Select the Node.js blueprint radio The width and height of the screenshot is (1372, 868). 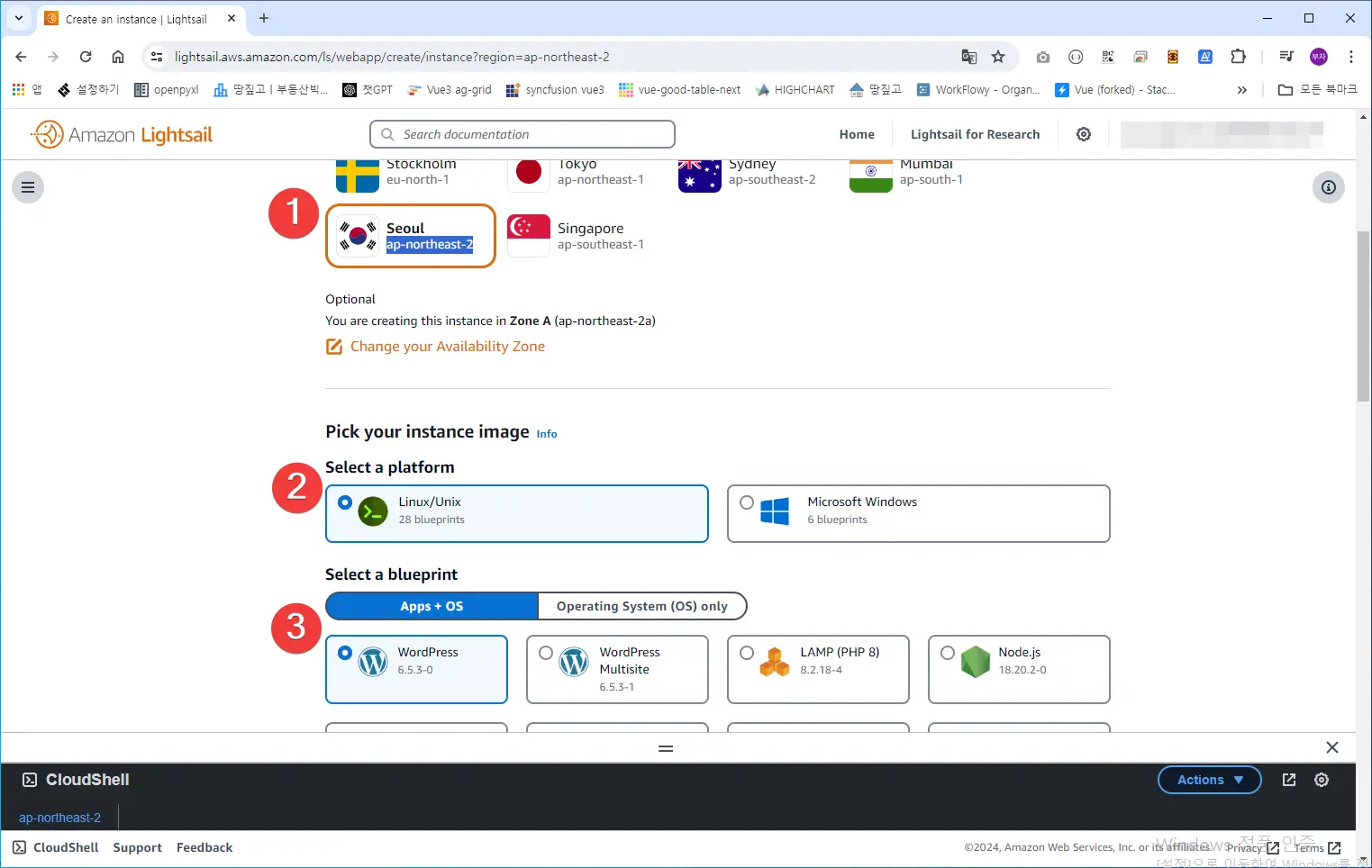click(948, 653)
